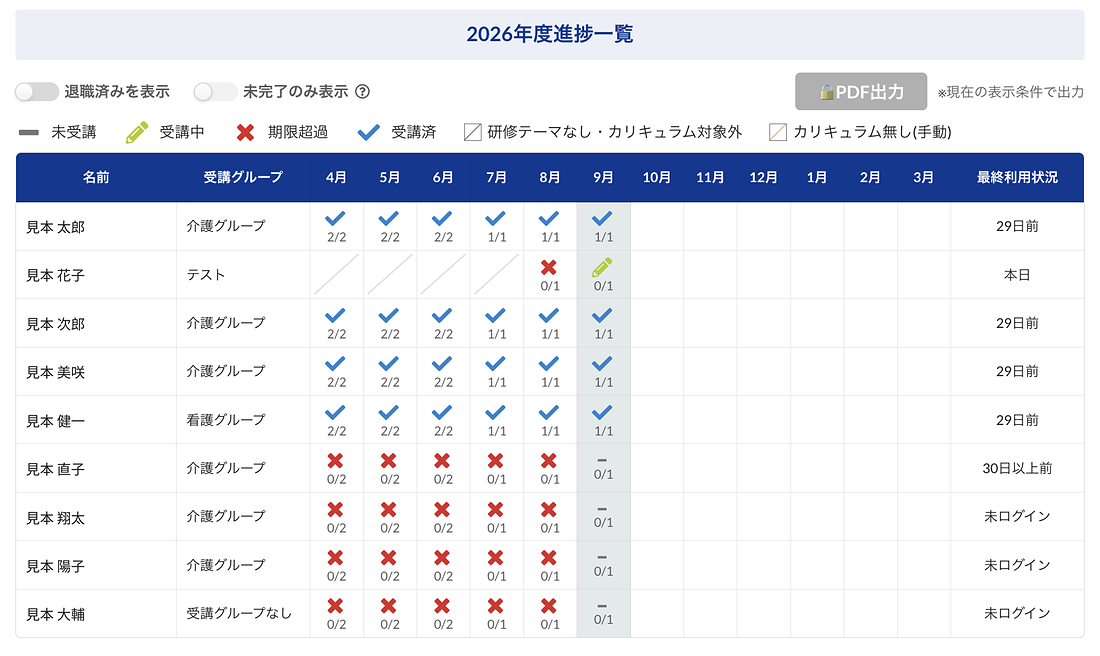This screenshot has width=1100, height=656.
Task: Click 見本 太郎's September checkmark
Action: coord(602,218)
